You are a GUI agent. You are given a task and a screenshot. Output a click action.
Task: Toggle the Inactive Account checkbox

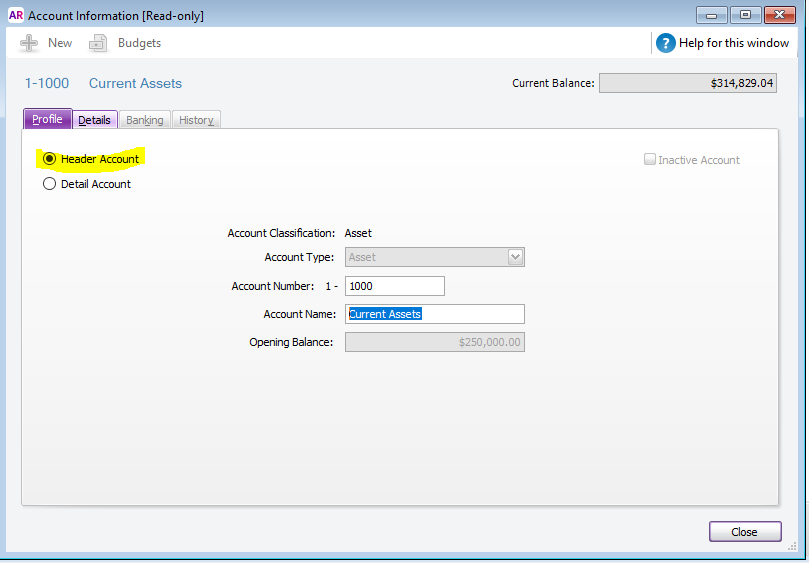[651, 160]
